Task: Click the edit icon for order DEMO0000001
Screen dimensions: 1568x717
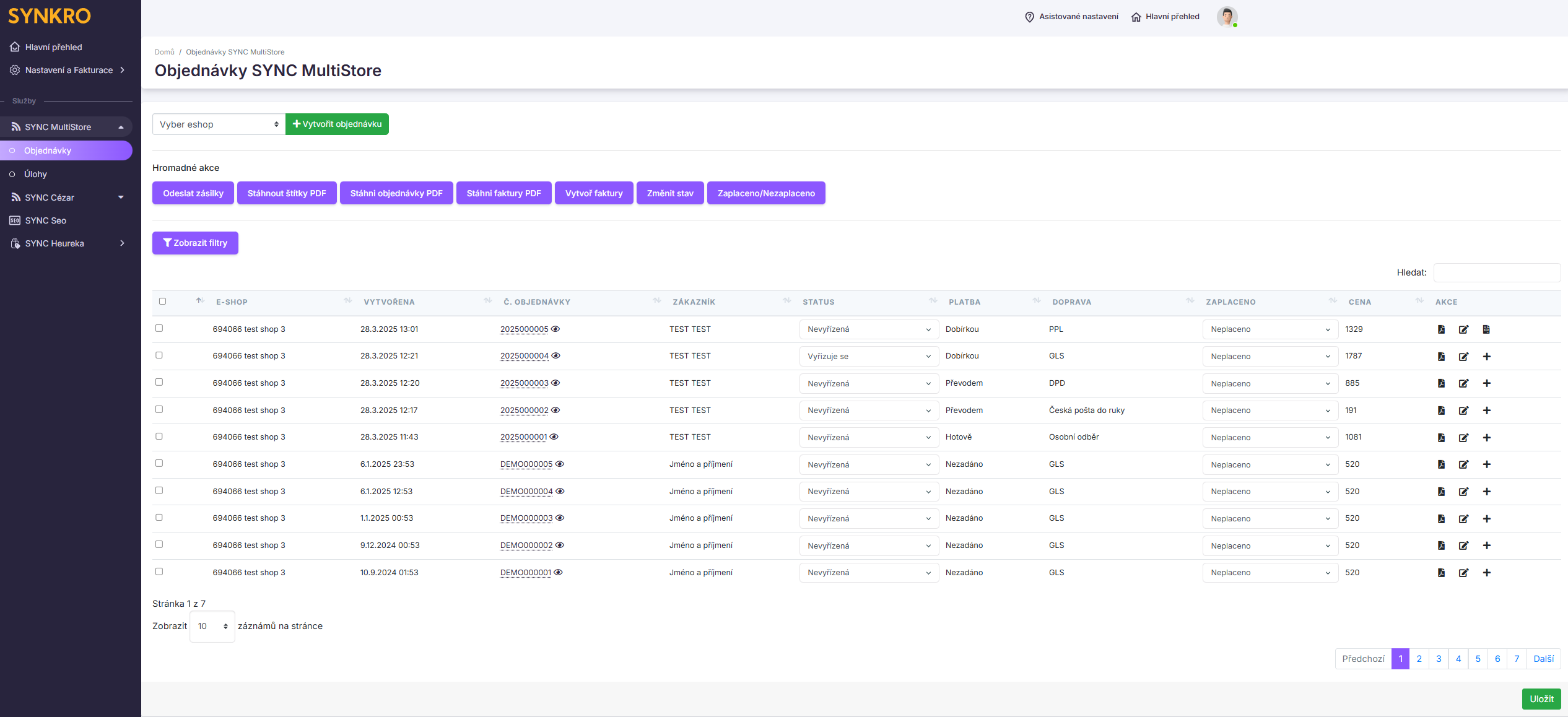Action: point(1463,573)
